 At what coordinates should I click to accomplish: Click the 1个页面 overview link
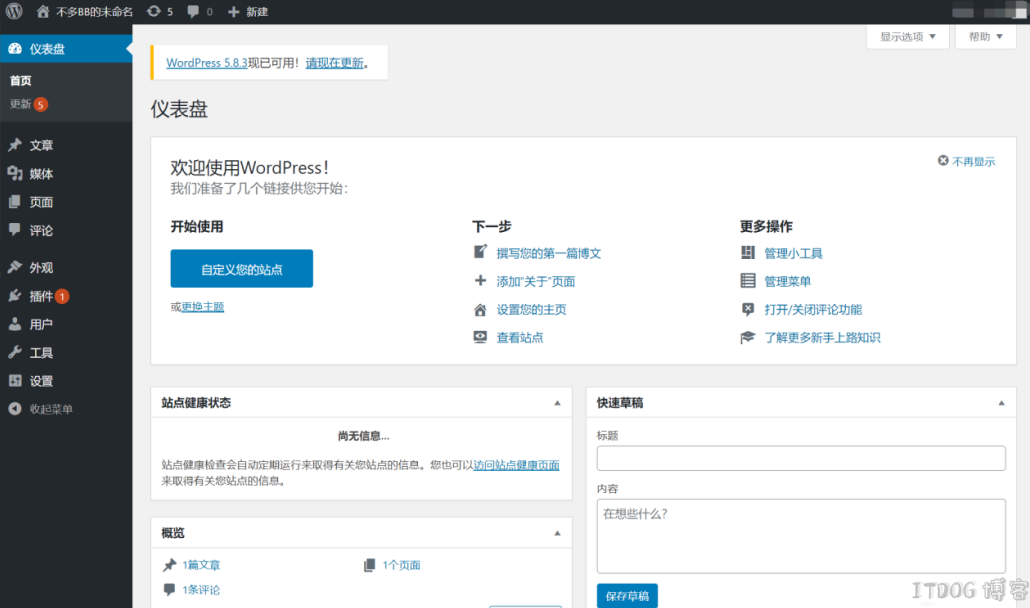pos(401,565)
